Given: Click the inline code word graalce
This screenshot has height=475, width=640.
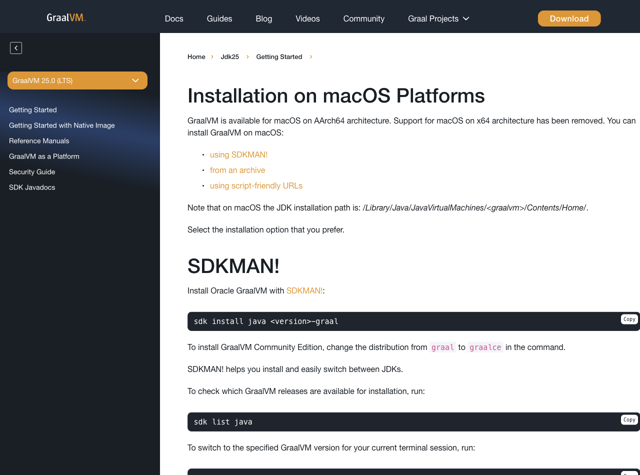Looking at the screenshot, I should coord(485,347).
